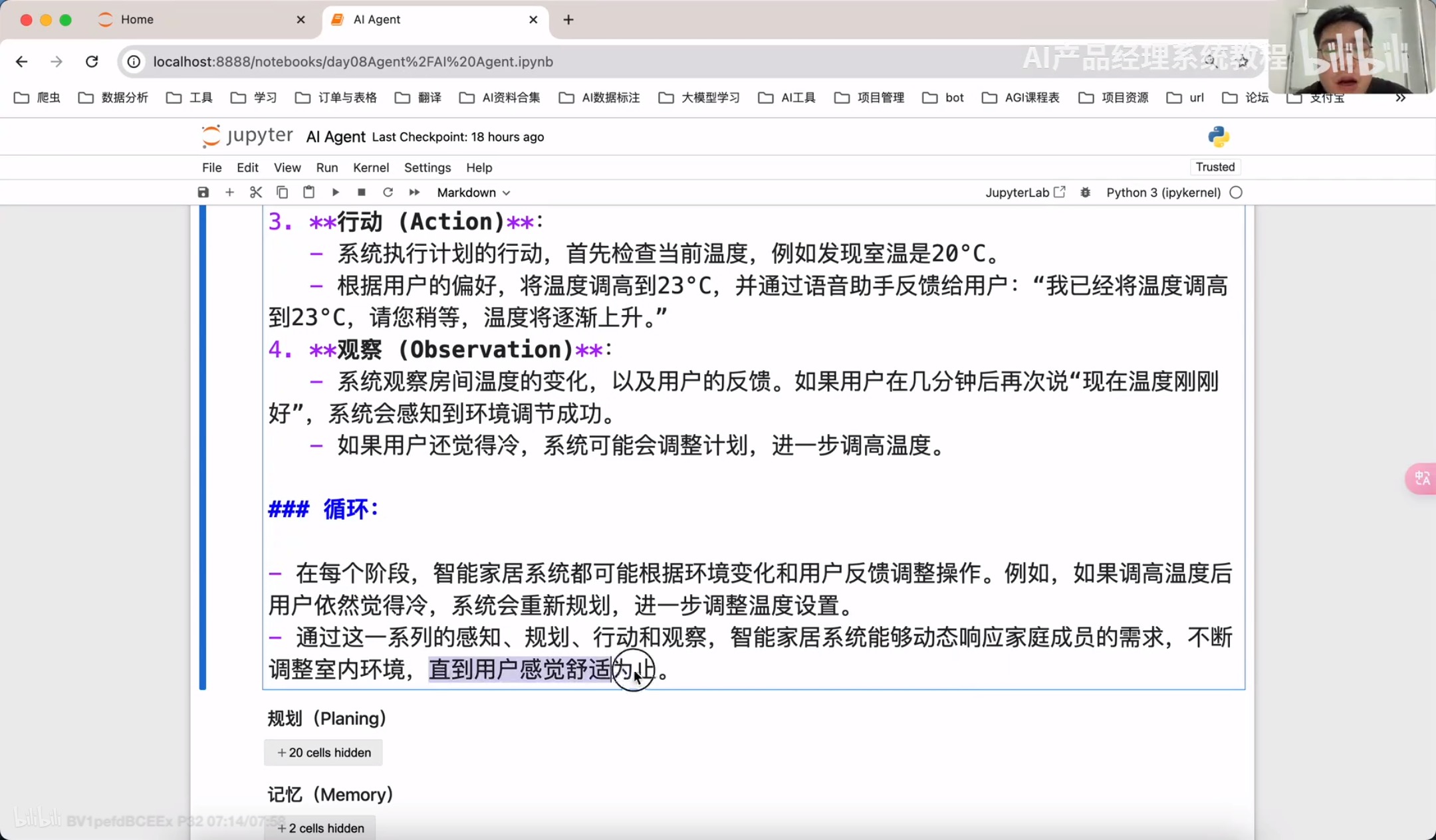Image resolution: width=1436 pixels, height=840 pixels.
Task: Open the Settings menu
Action: click(x=427, y=167)
